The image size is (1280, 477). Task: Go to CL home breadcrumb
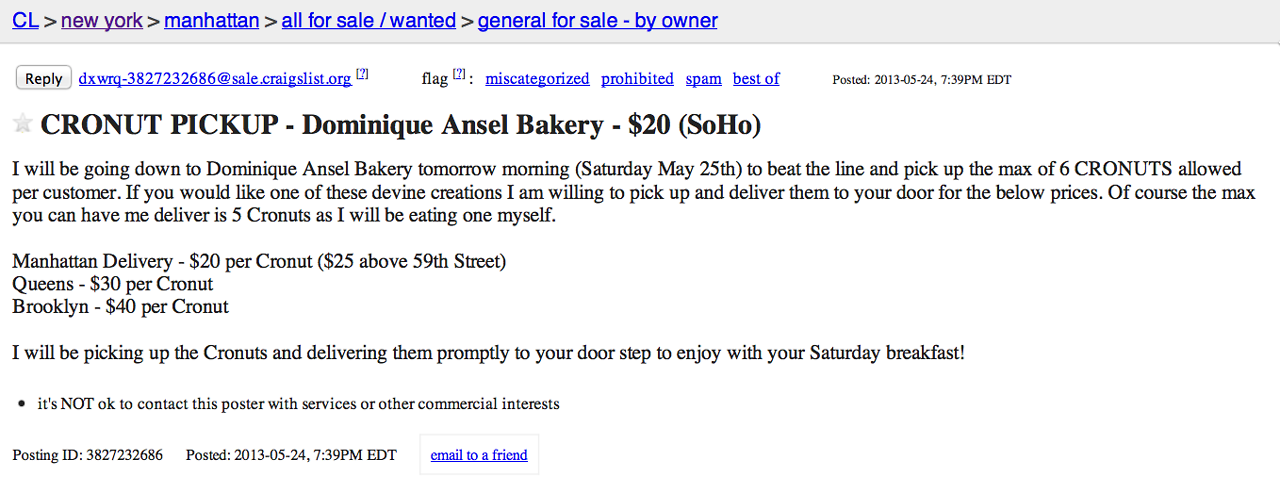point(25,20)
